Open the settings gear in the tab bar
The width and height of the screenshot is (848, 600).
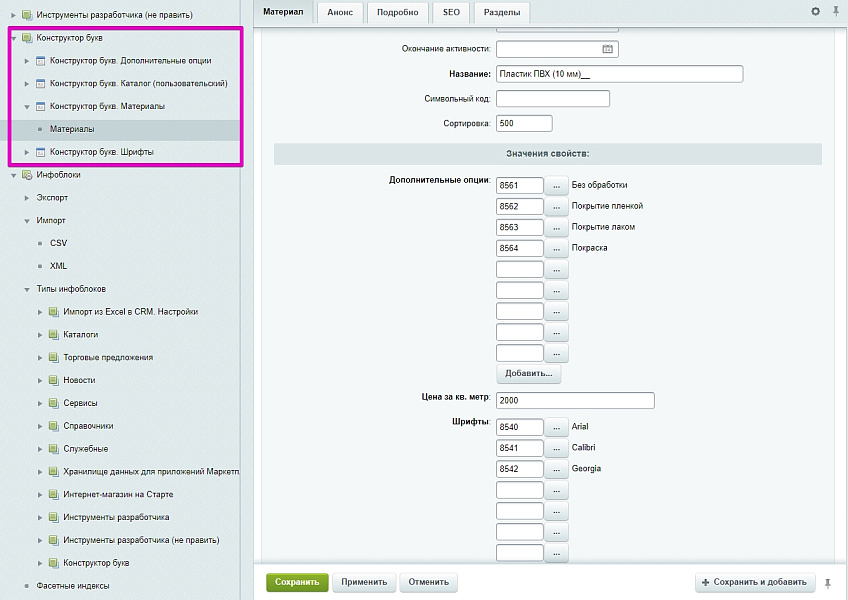pos(815,11)
